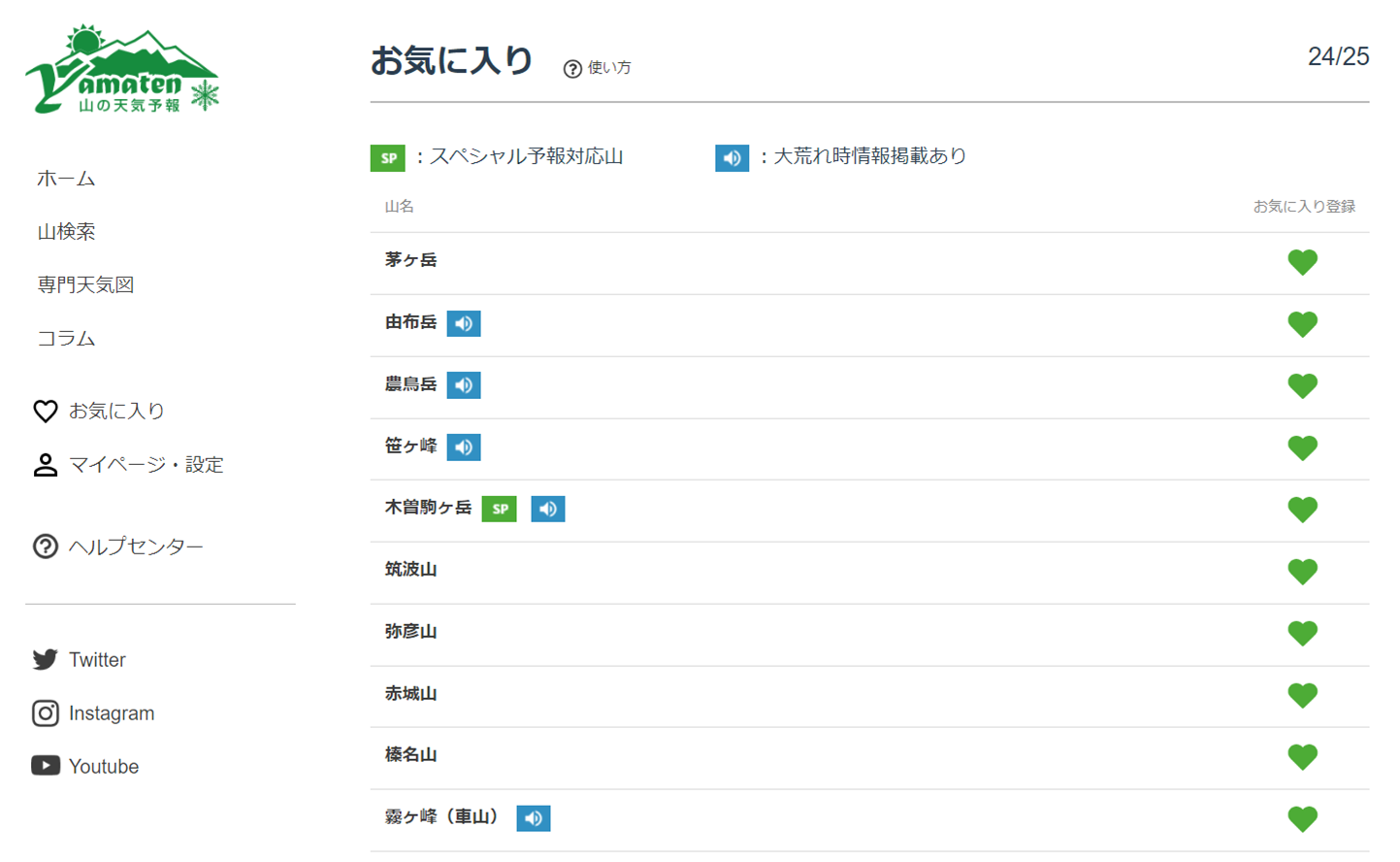
Task: Toggle the heart for 榛名山
Action: pyautogui.click(x=1302, y=756)
